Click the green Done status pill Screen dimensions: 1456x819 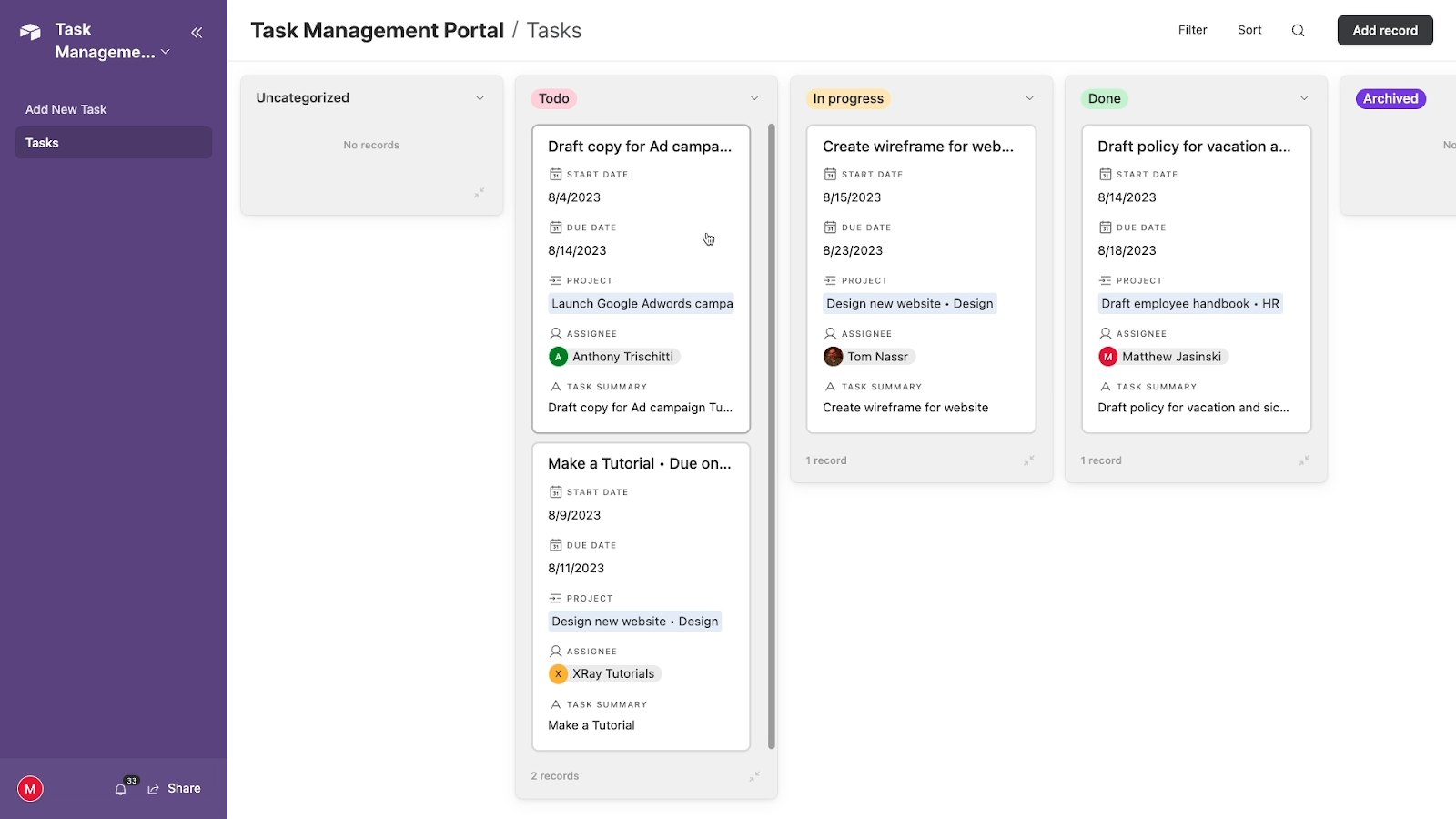pyautogui.click(x=1104, y=98)
